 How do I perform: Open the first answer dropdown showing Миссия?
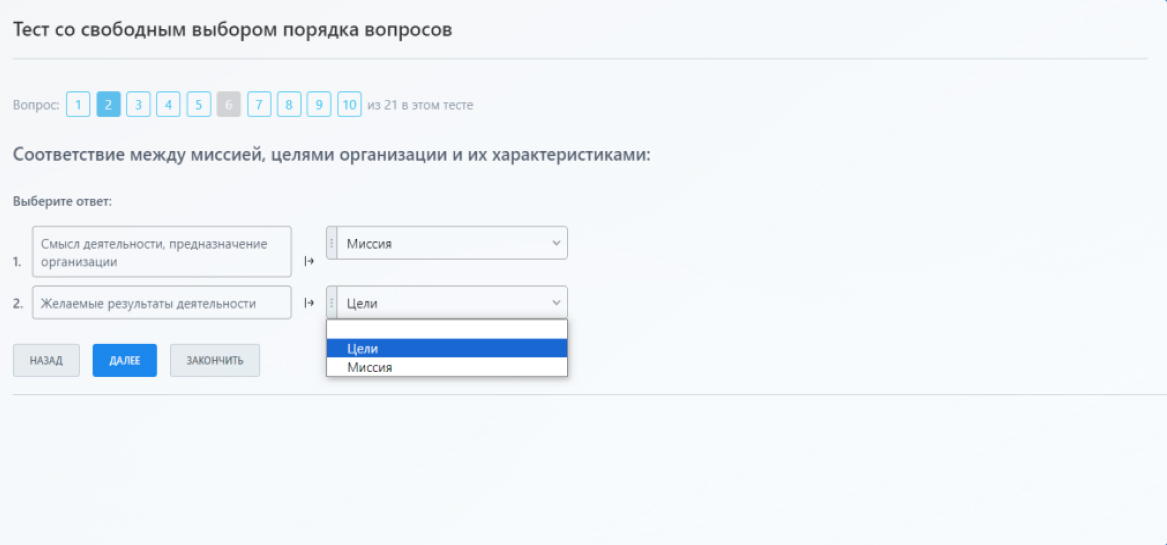pos(452,243)
